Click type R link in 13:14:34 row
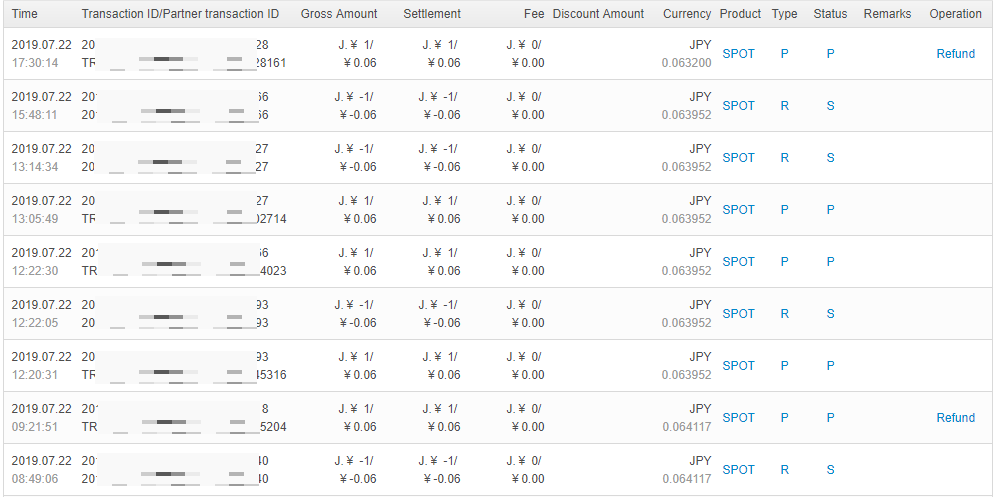 tap(784, 158)
